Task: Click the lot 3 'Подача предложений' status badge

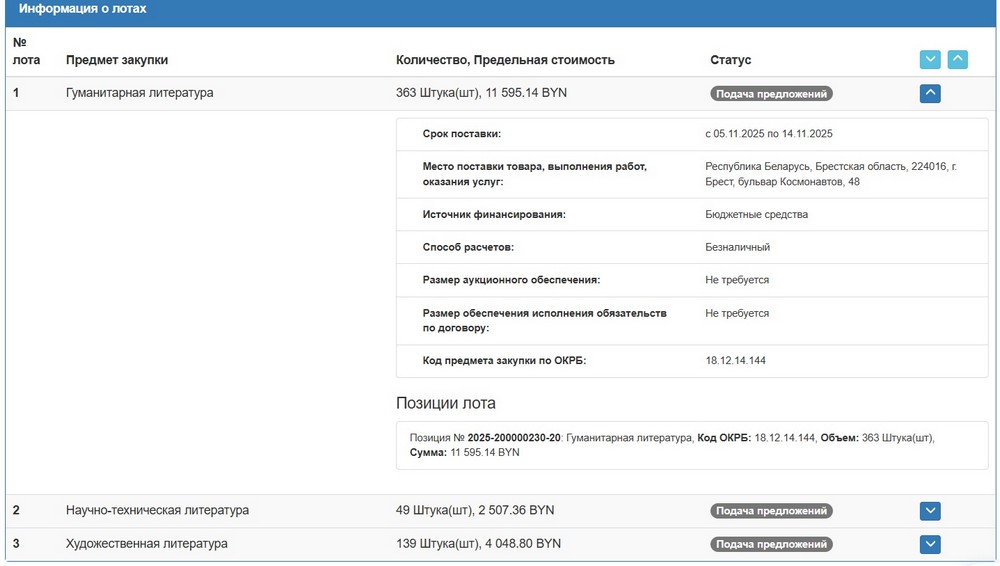Action: (771, 544)
